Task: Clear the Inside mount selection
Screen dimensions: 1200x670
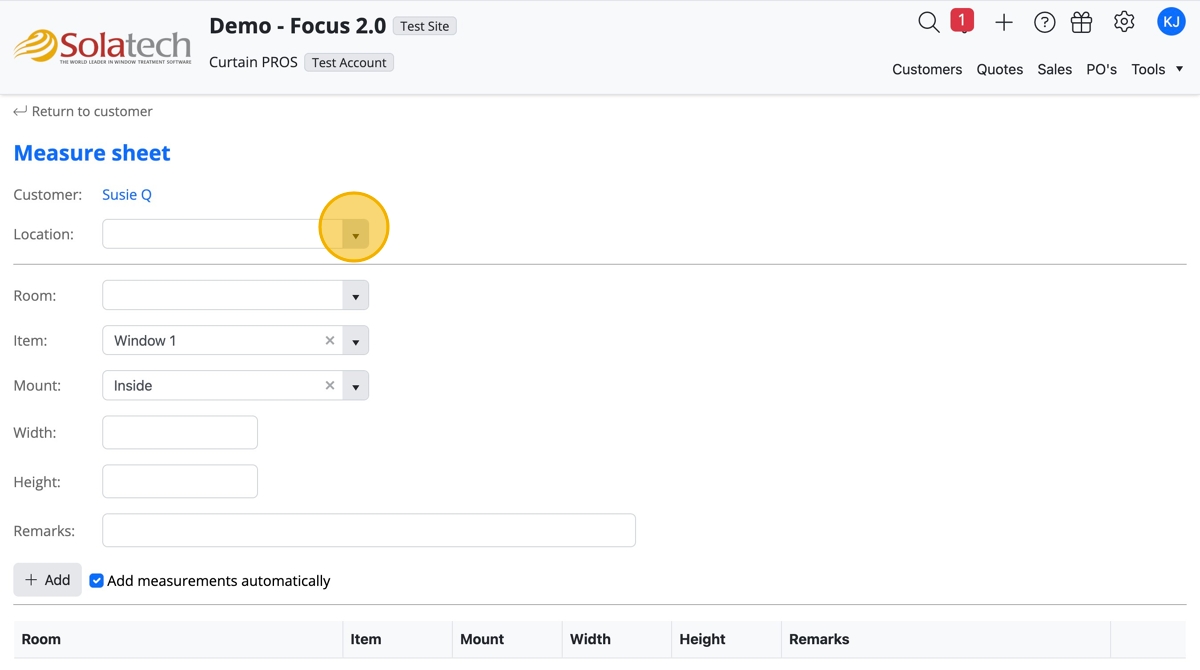Action: 330,386
